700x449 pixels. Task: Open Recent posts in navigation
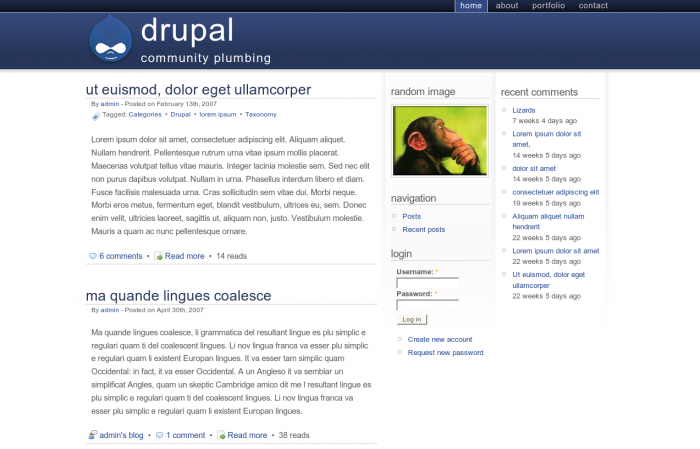click(x=423, y=229)
